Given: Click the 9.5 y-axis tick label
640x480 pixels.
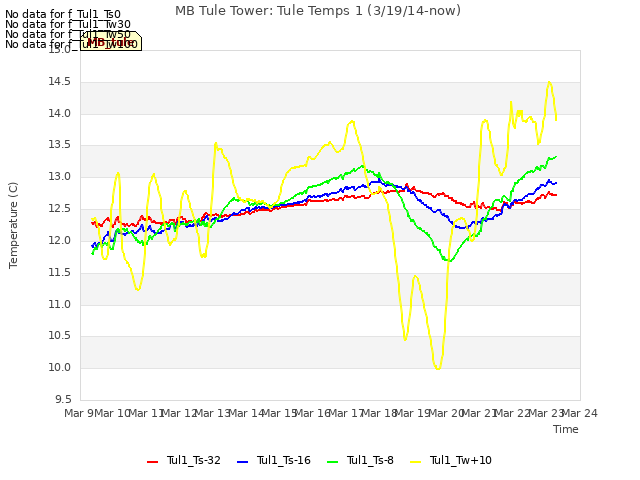Looking at the screenshot, I should (63, 399).
